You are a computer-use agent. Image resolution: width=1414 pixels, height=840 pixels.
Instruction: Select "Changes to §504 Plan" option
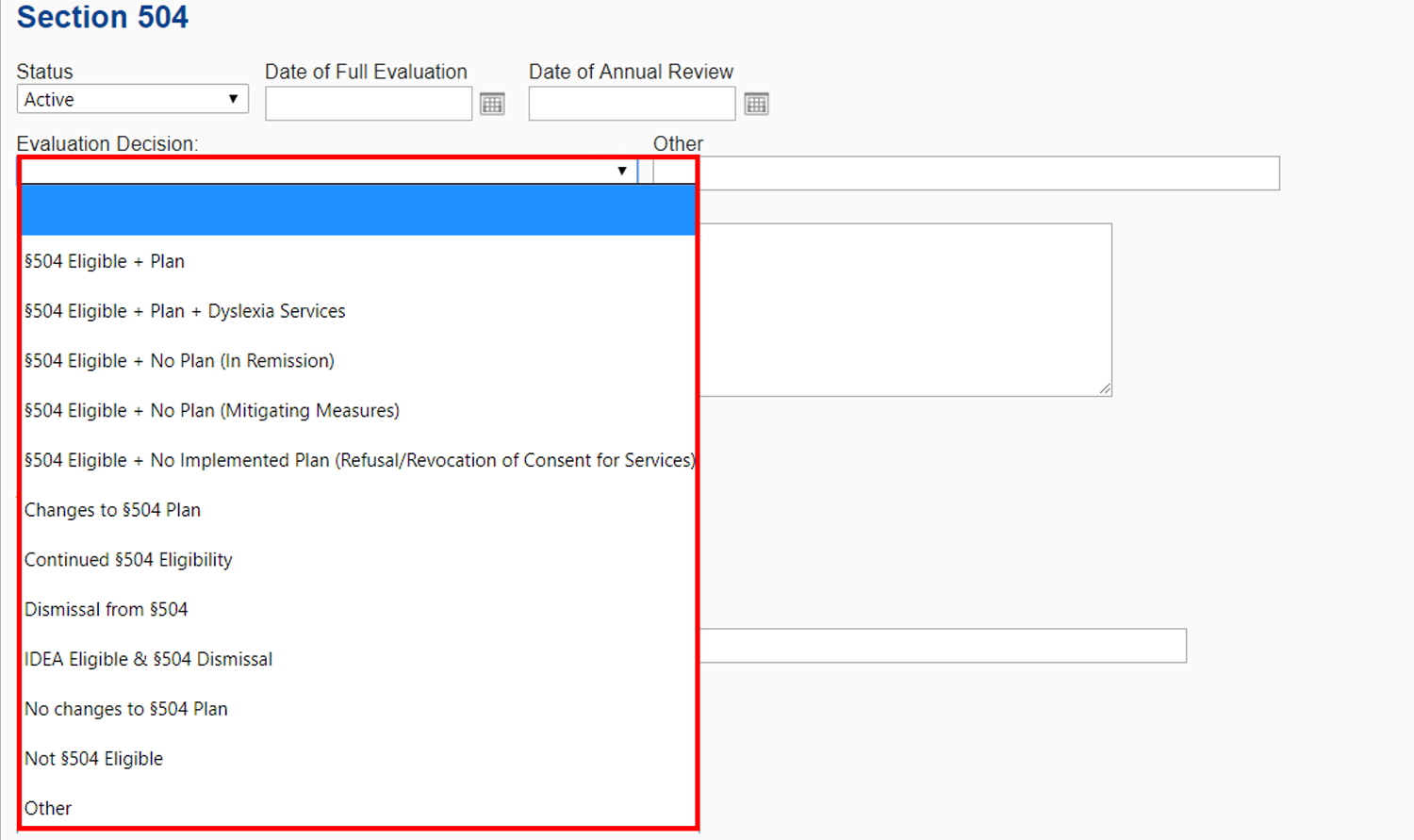(112, 510)
